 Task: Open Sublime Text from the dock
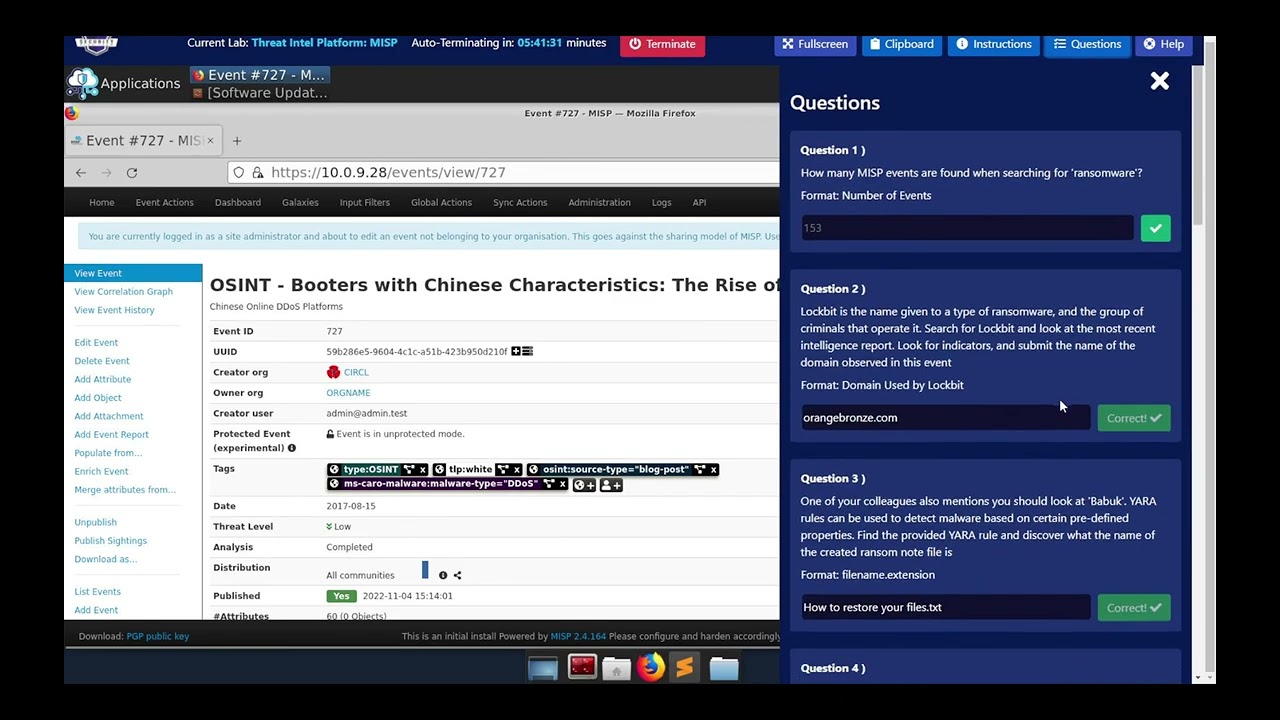[685, 667]
